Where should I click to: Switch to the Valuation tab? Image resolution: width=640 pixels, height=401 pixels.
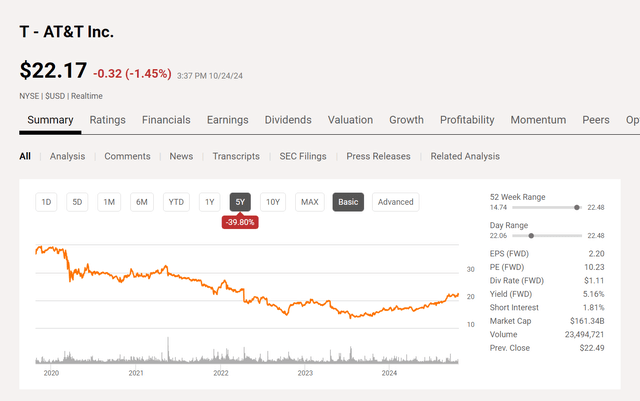(x=350, y=120)
